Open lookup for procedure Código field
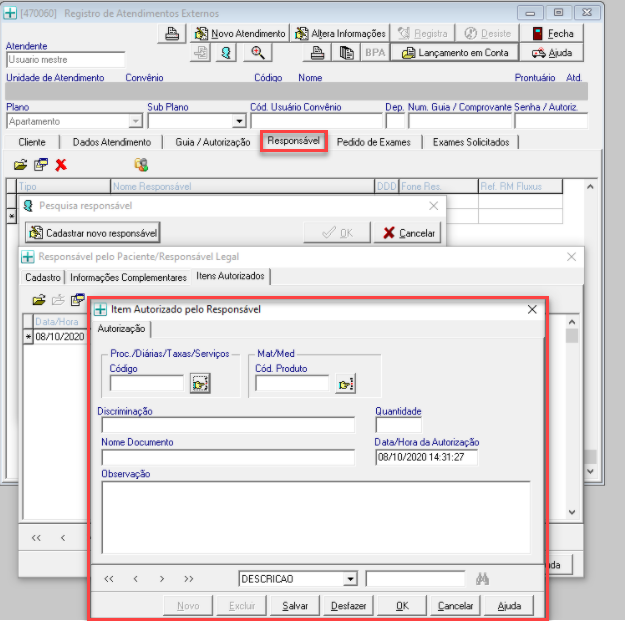 coord(200,383)
